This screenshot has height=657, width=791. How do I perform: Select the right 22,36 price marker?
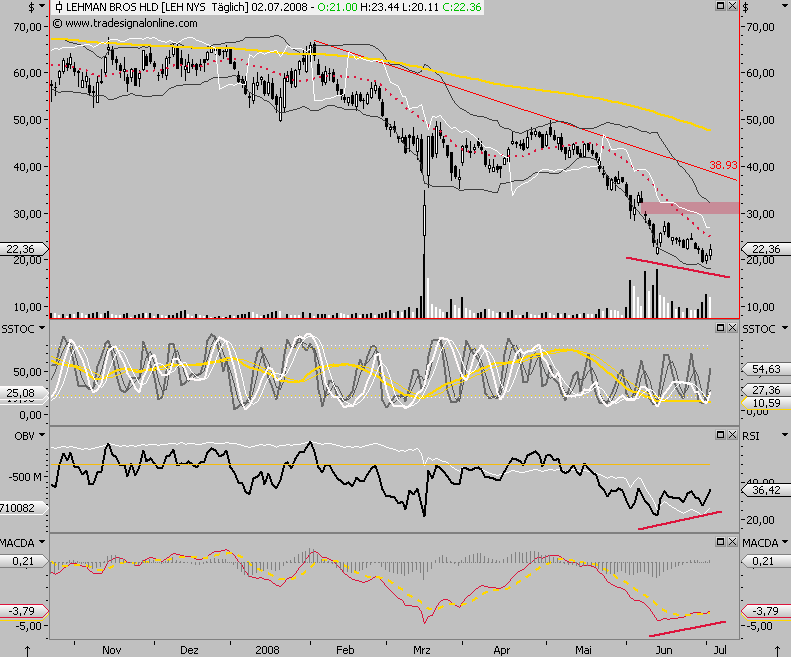[765, 249]
